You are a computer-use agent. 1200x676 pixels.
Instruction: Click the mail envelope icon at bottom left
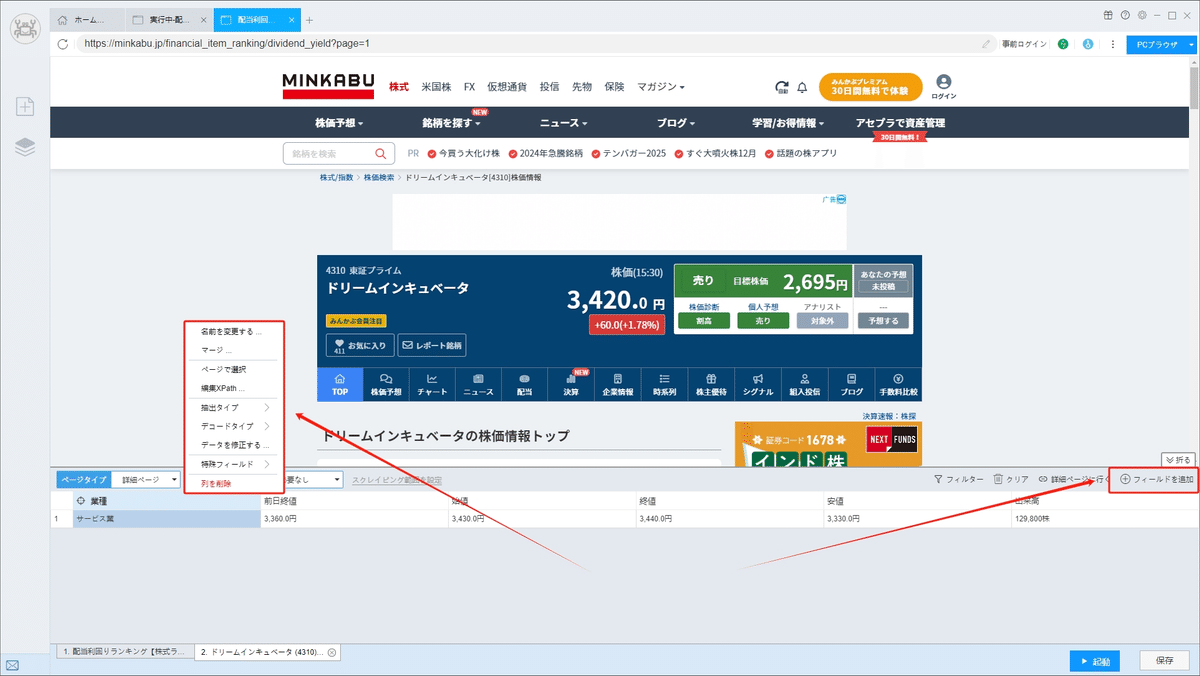pos(13,665)
